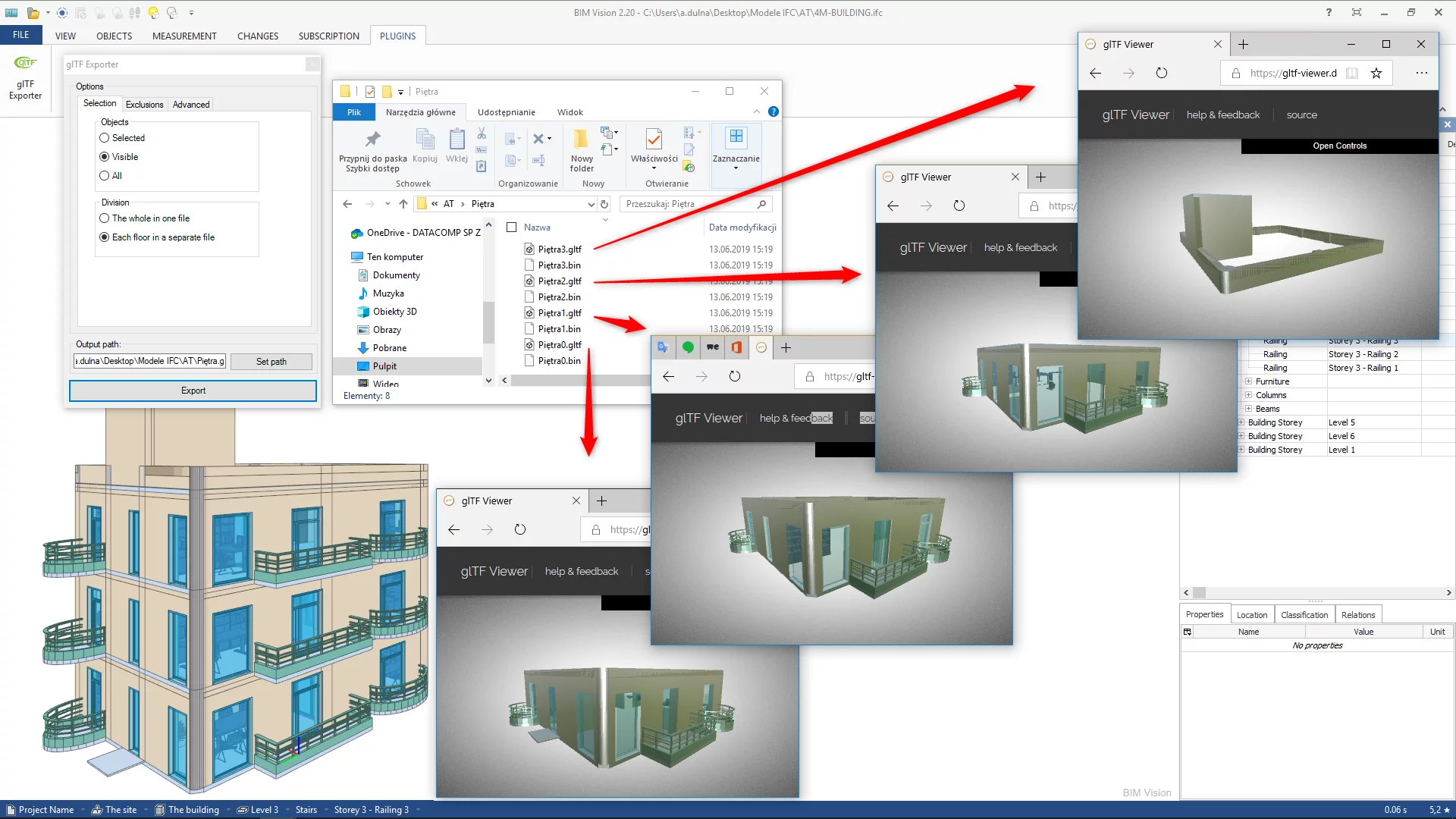Check the Nazwa select-all checkbox
The image size is (1456, 819).
tap(512, 227)
